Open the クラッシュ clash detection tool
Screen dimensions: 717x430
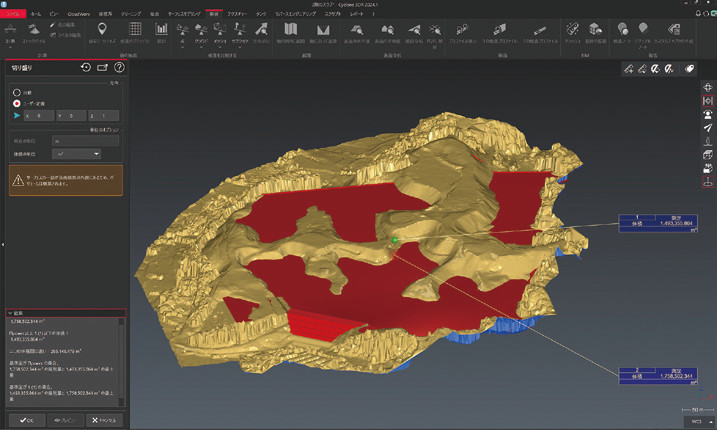coord(572,29)
